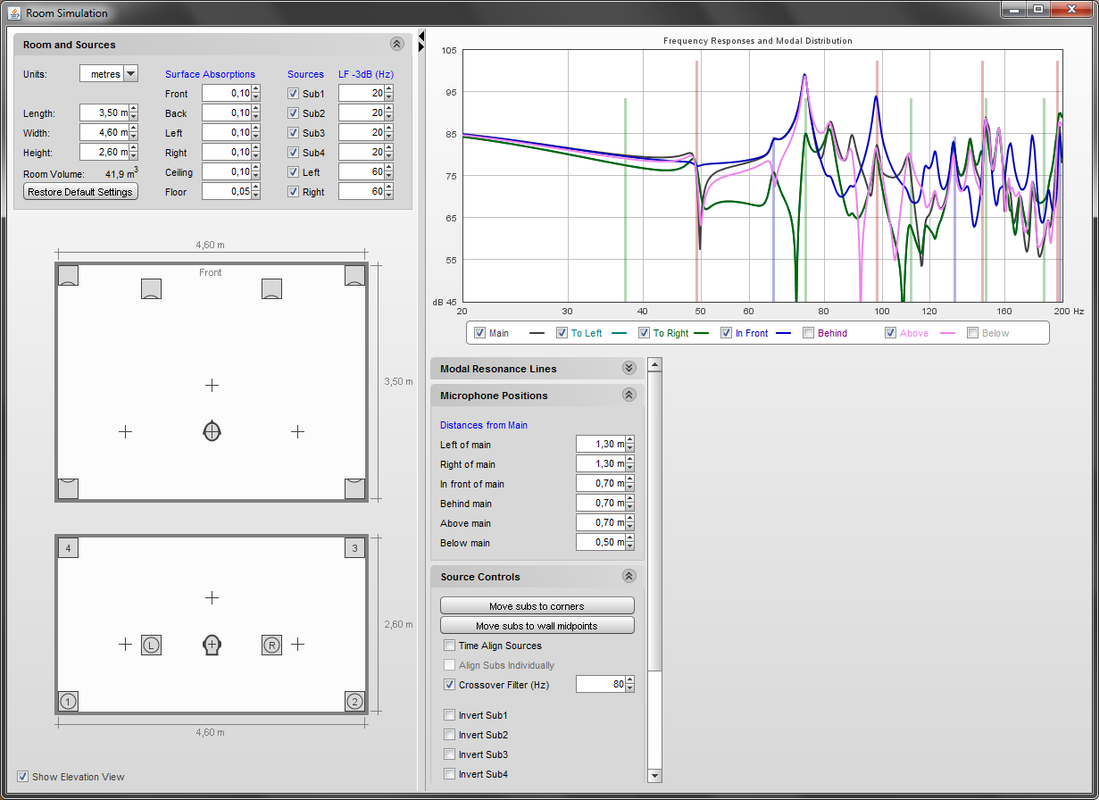Click the main microphone position in plan view
This screenshot has height=800, width=1099.
pos(212,431)
